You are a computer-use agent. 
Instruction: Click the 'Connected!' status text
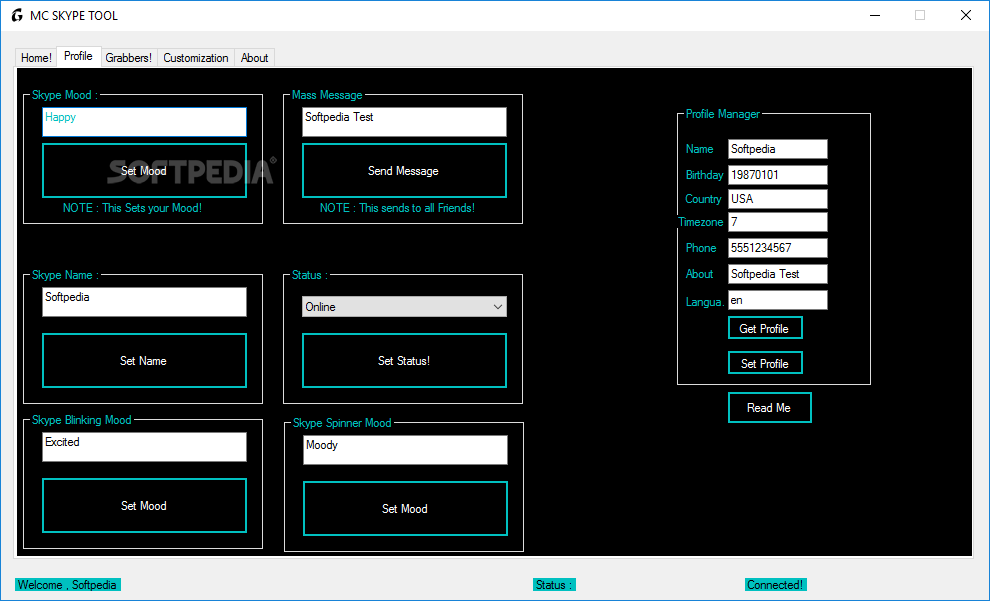pyautogui.click(x=775, y=585)
